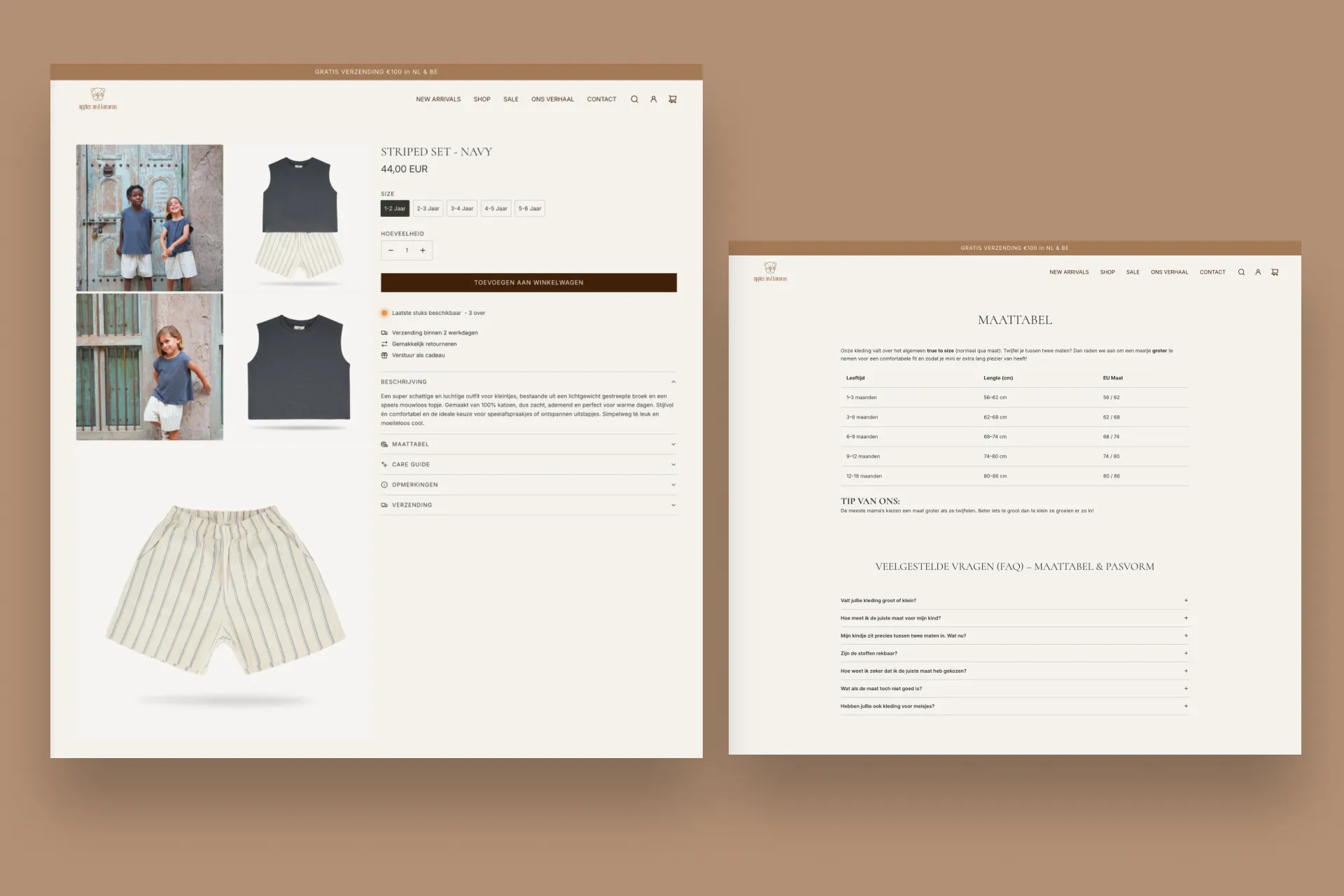Open New Arrivals menu on product page
The image size is (1344, 896).
(438, 99)
